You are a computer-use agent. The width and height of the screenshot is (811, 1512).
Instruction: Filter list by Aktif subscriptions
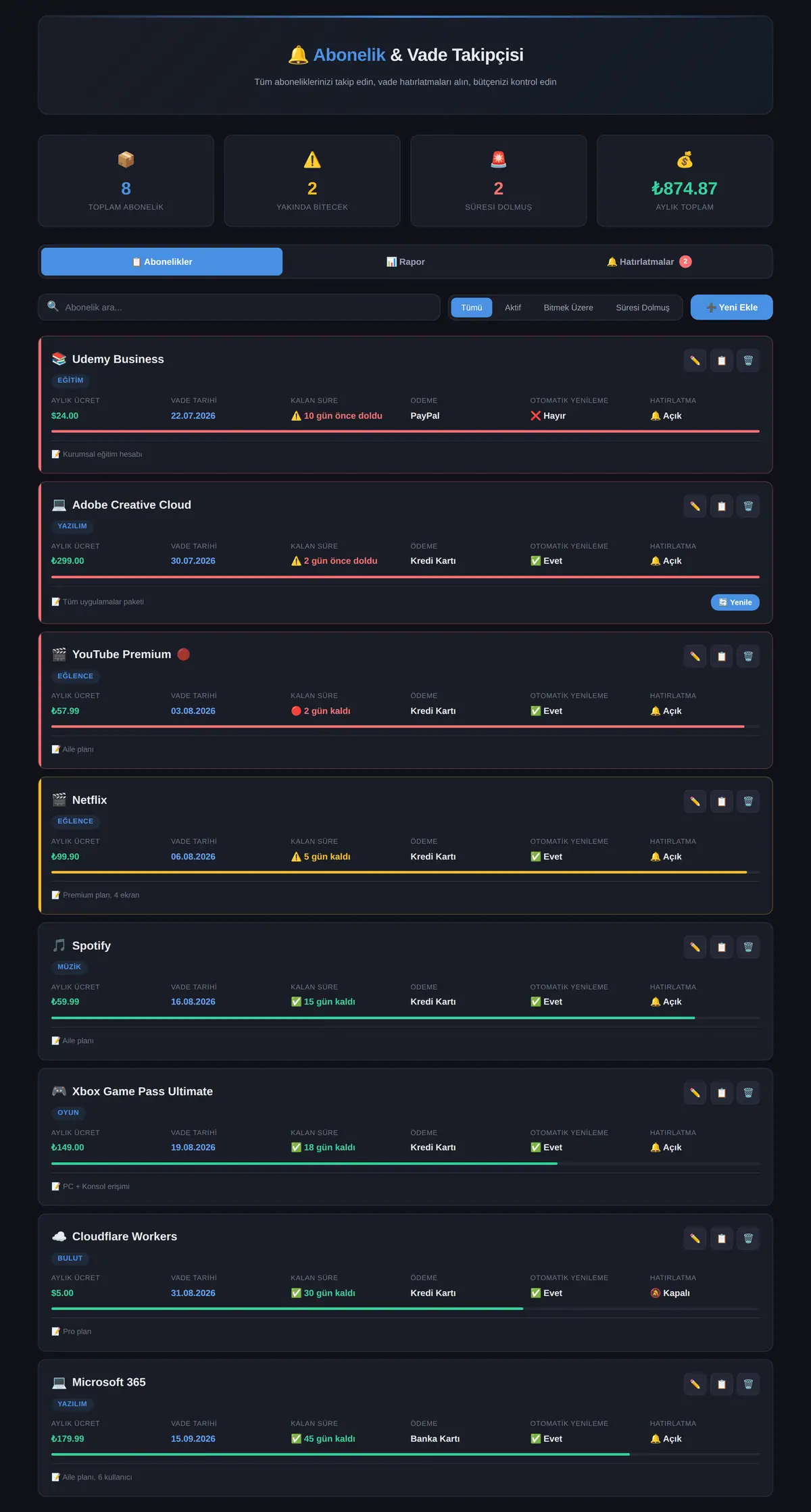coord(513,307)
